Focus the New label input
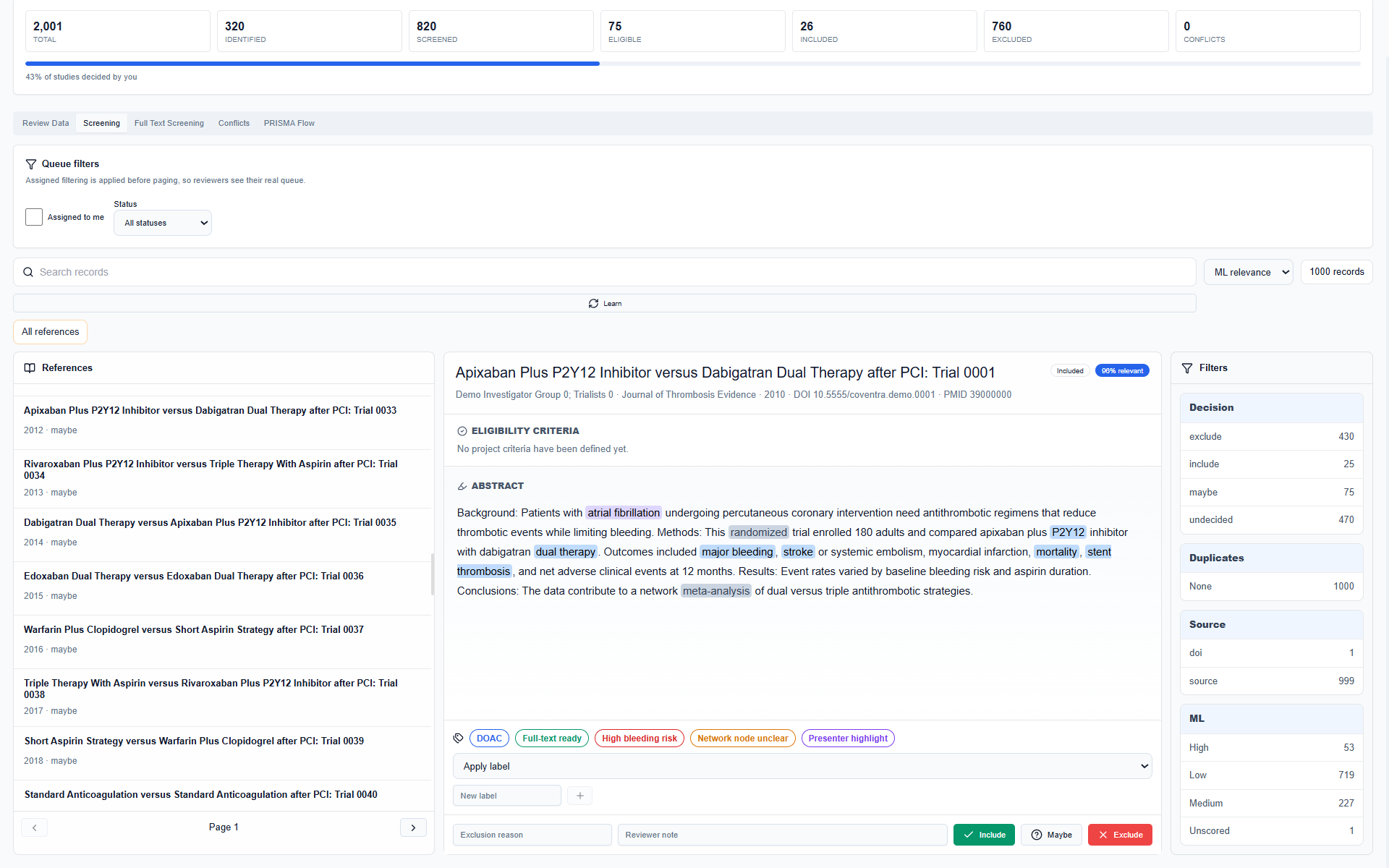 [x=507, y=796]
